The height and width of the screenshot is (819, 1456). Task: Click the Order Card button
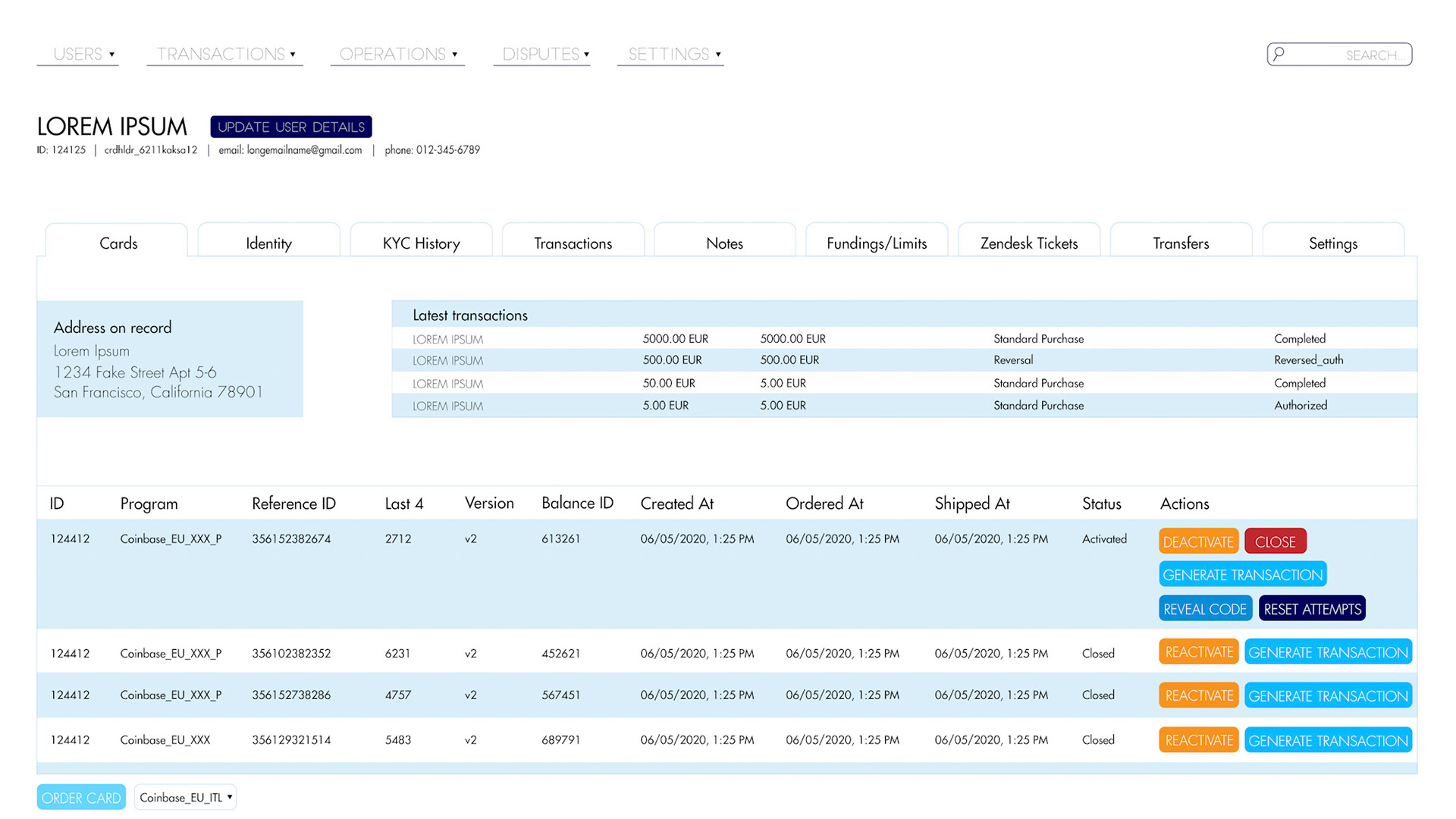coord(81,797)
